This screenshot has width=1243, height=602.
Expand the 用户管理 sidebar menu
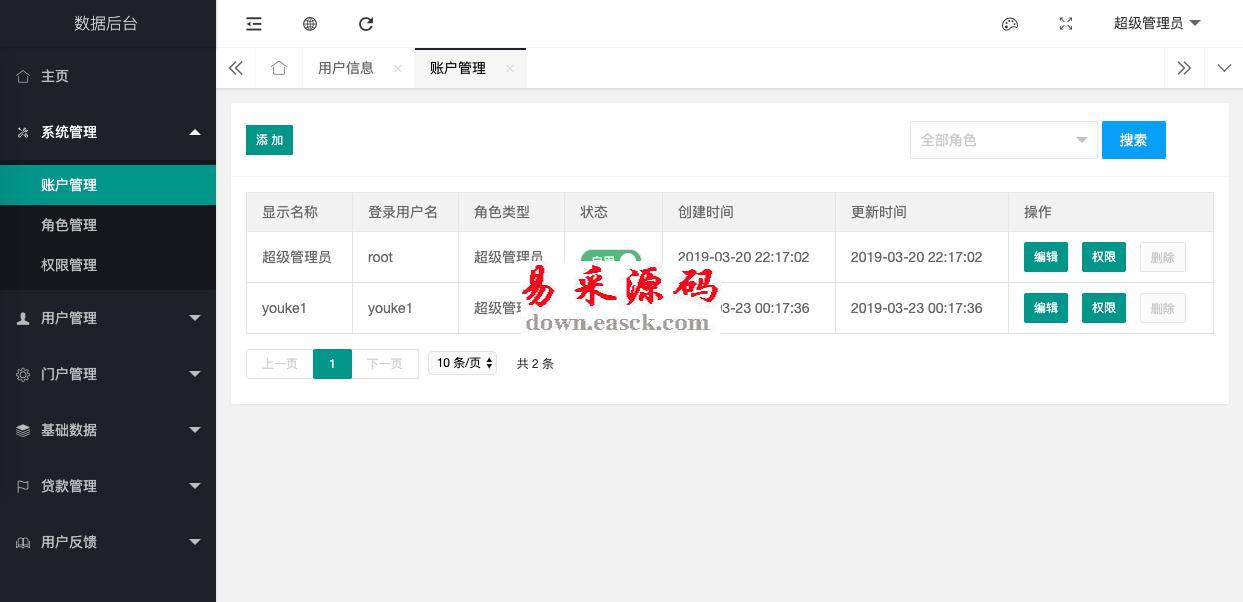108,318
